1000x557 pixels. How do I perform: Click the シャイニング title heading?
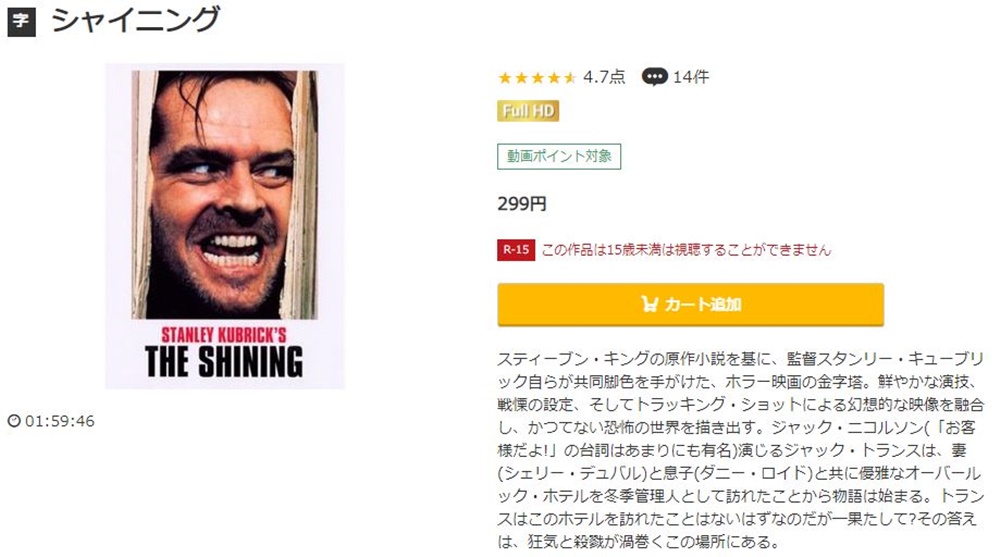tap(136, 20)
